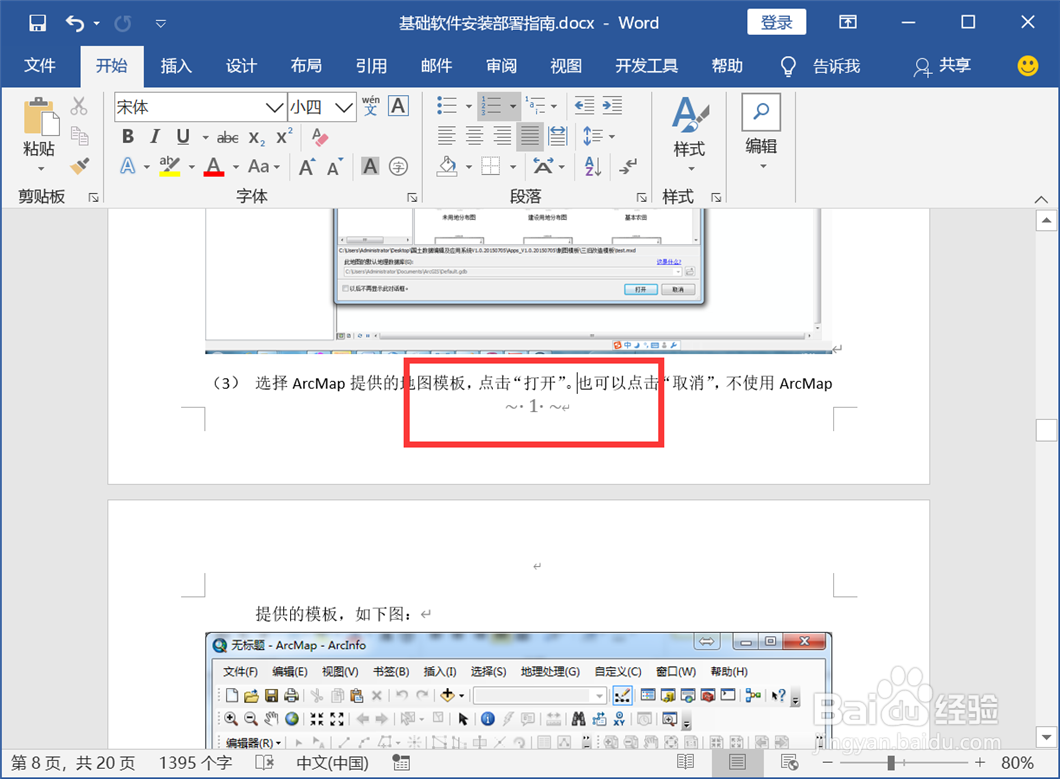Open Ribbon Display Options in title bar
Screen dimensions: 1060x779
848,22
